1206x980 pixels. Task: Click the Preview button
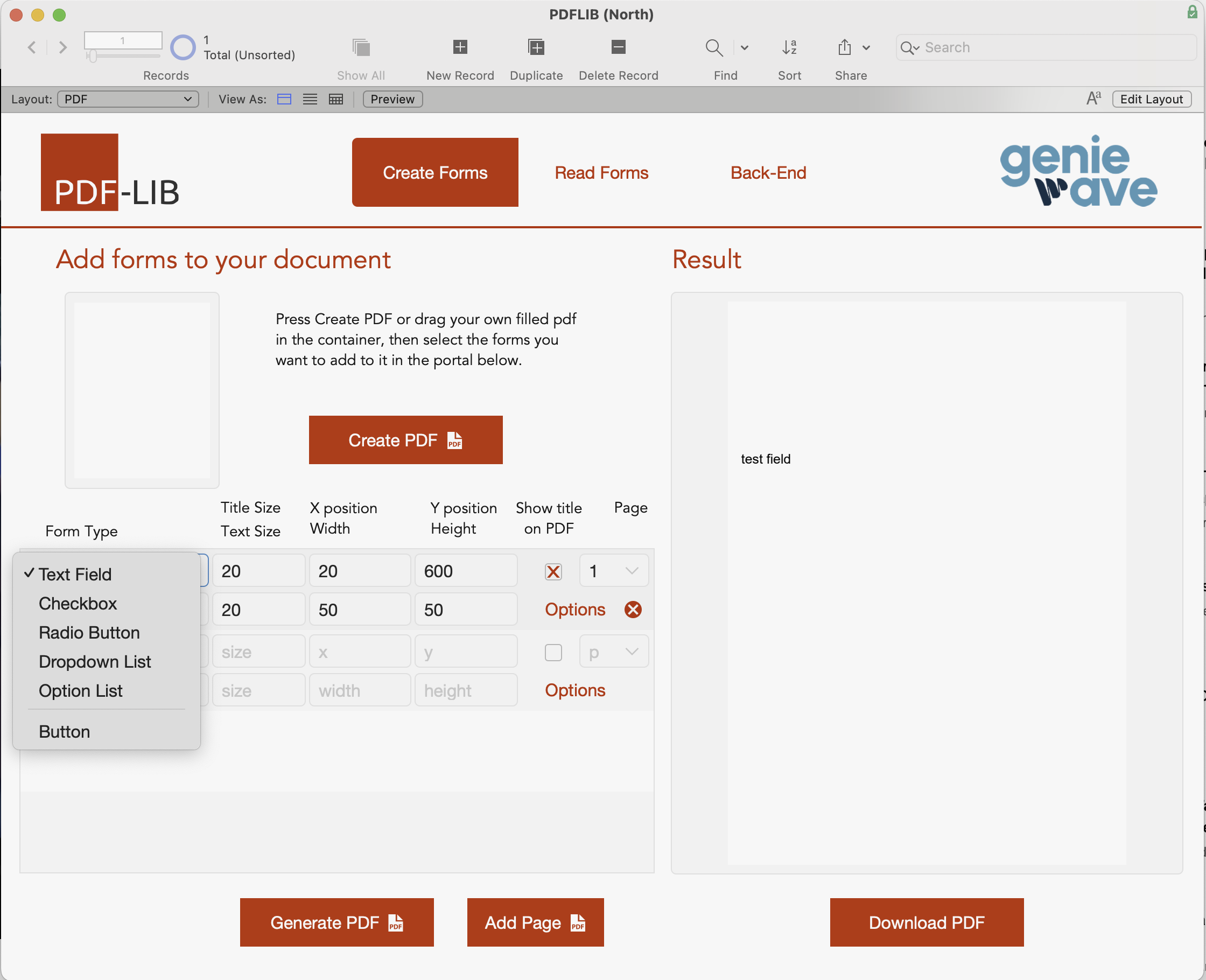click(x=393, y=100)
